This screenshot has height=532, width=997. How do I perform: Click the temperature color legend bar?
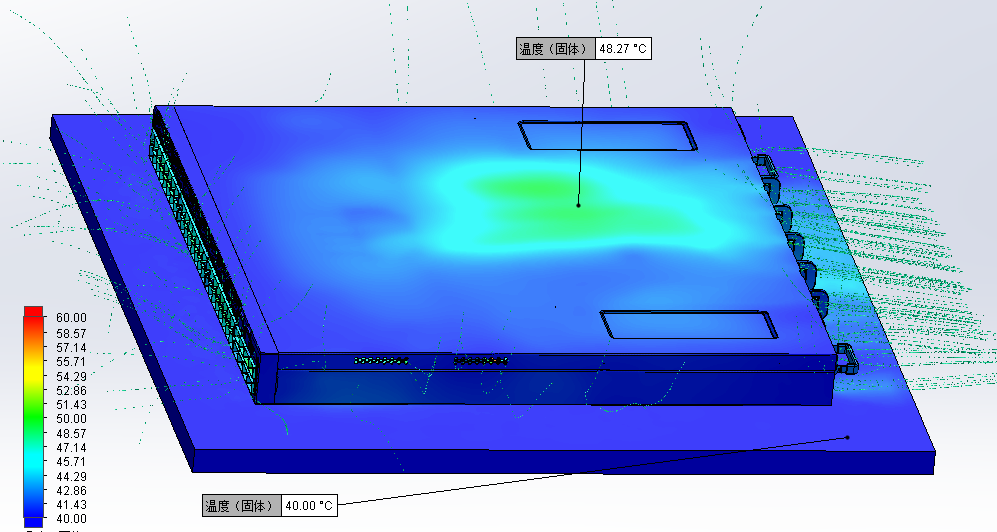pos(34,417)
